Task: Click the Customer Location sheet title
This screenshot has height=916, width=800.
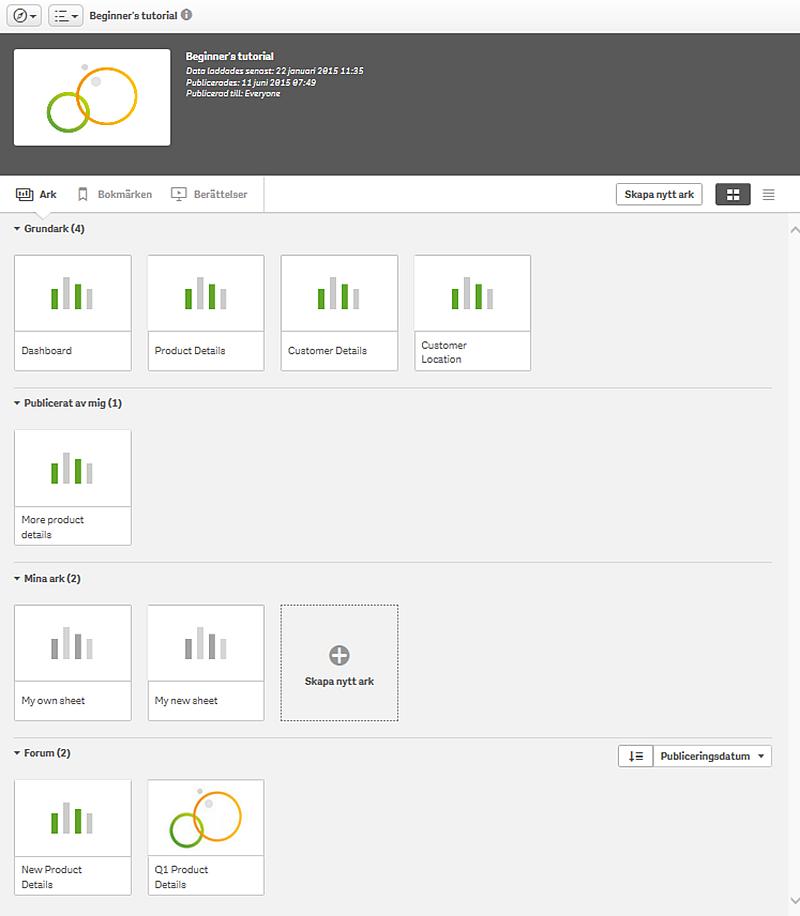Action: click(x=444, y=352)
